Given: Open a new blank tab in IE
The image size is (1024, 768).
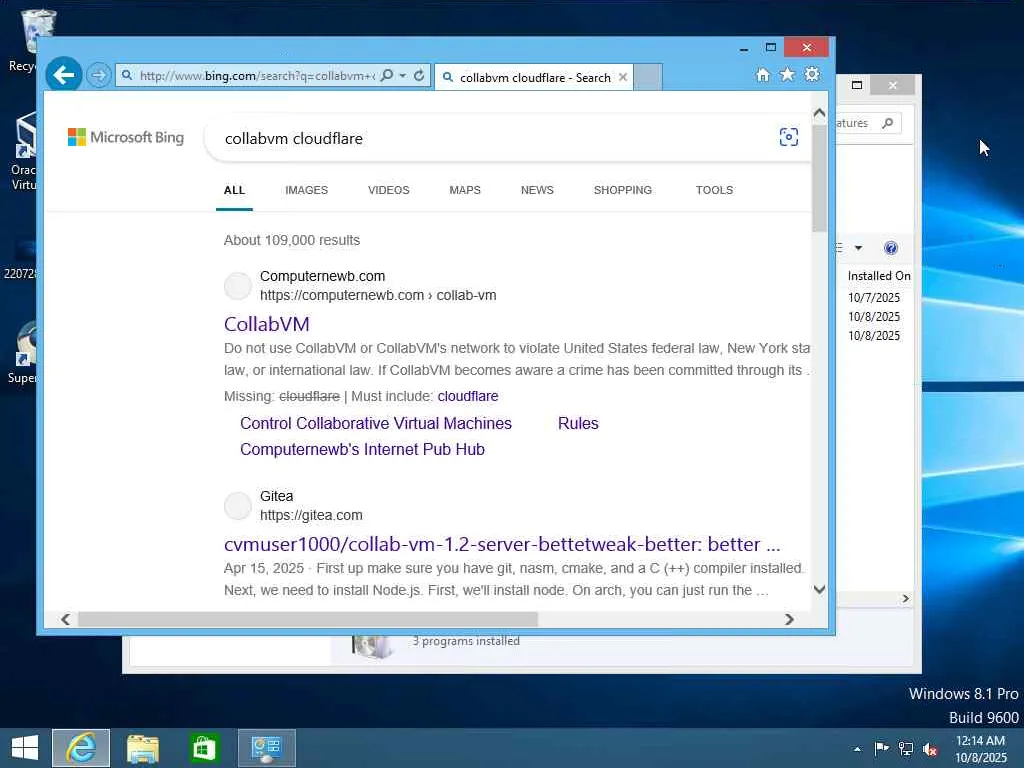Looking at the screenshot, I should tap(648, 77).
